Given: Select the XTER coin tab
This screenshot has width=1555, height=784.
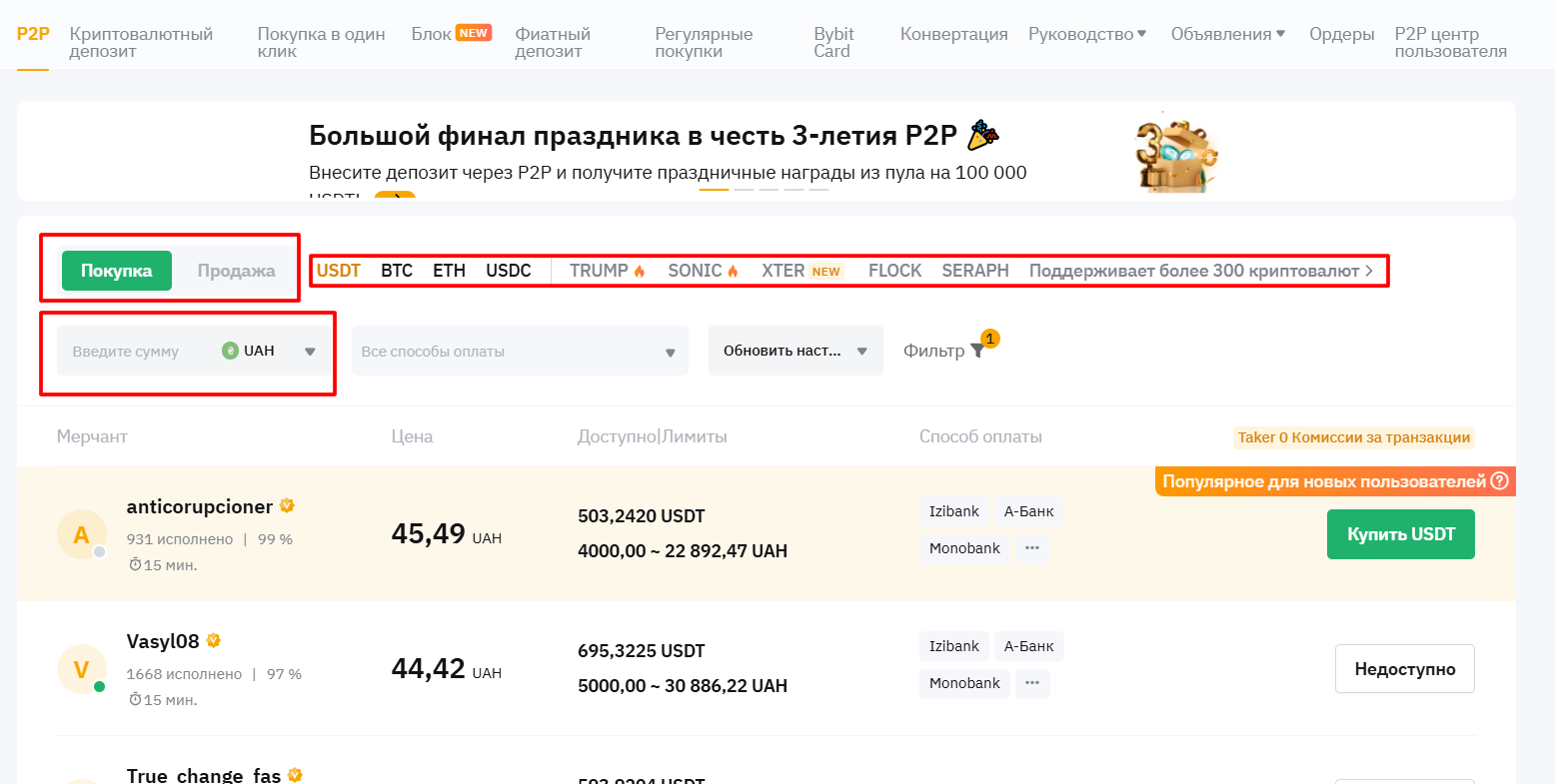Looking at the screenshot, I should click(783, 271).
